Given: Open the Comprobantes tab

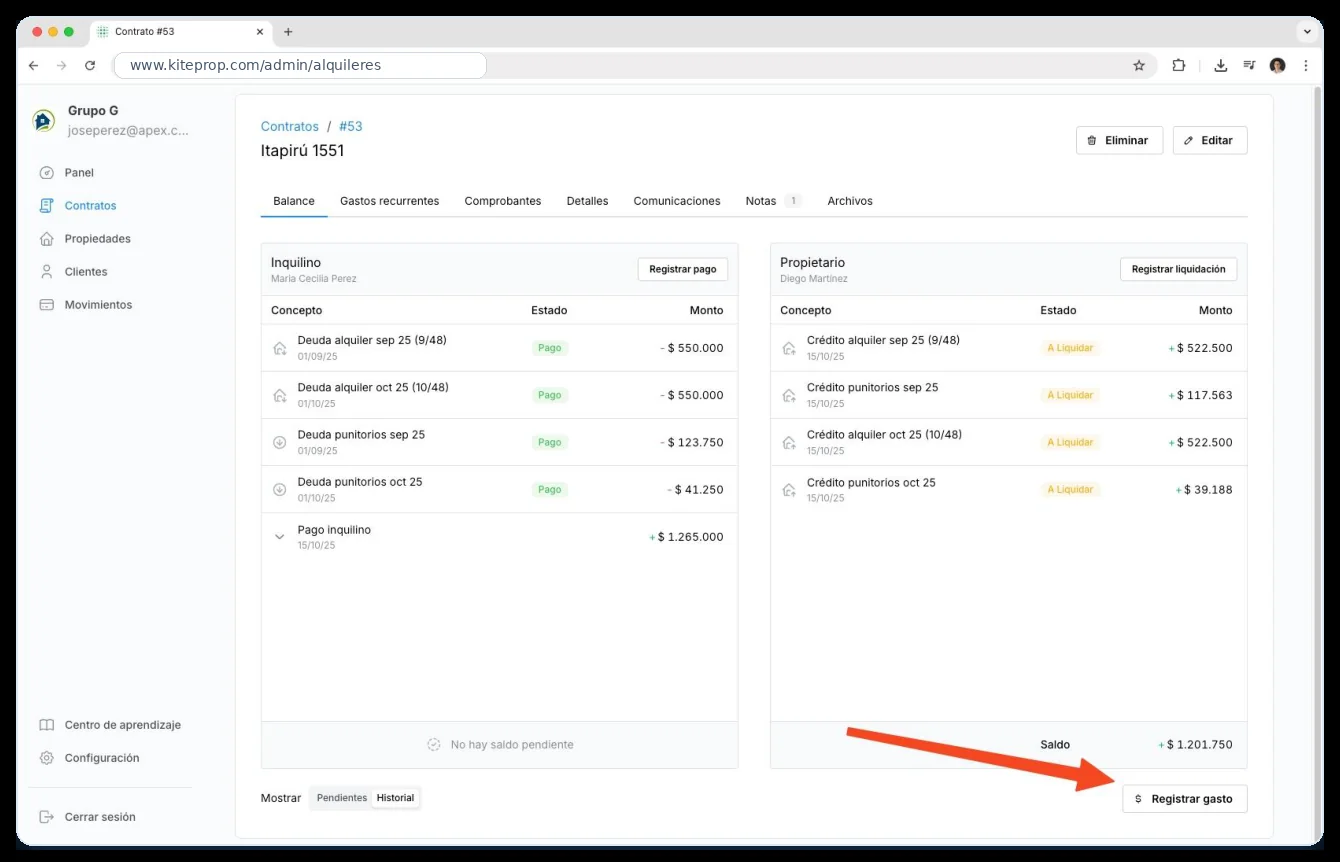Looking at the screenshot, I should [x=503, y=201].
